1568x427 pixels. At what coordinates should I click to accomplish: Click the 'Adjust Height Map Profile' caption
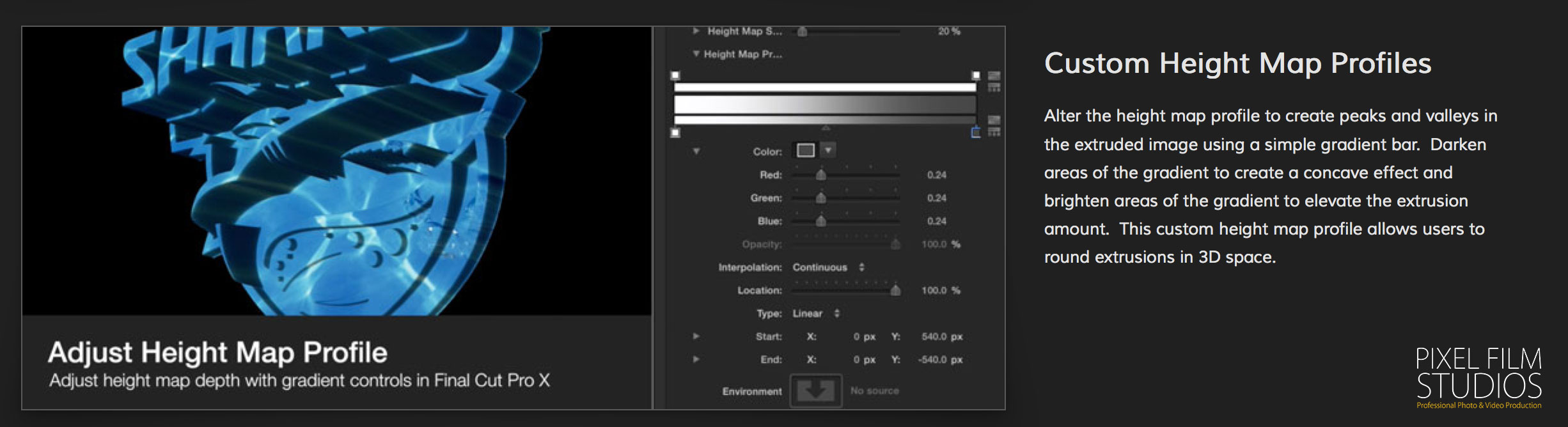(217, 352)
